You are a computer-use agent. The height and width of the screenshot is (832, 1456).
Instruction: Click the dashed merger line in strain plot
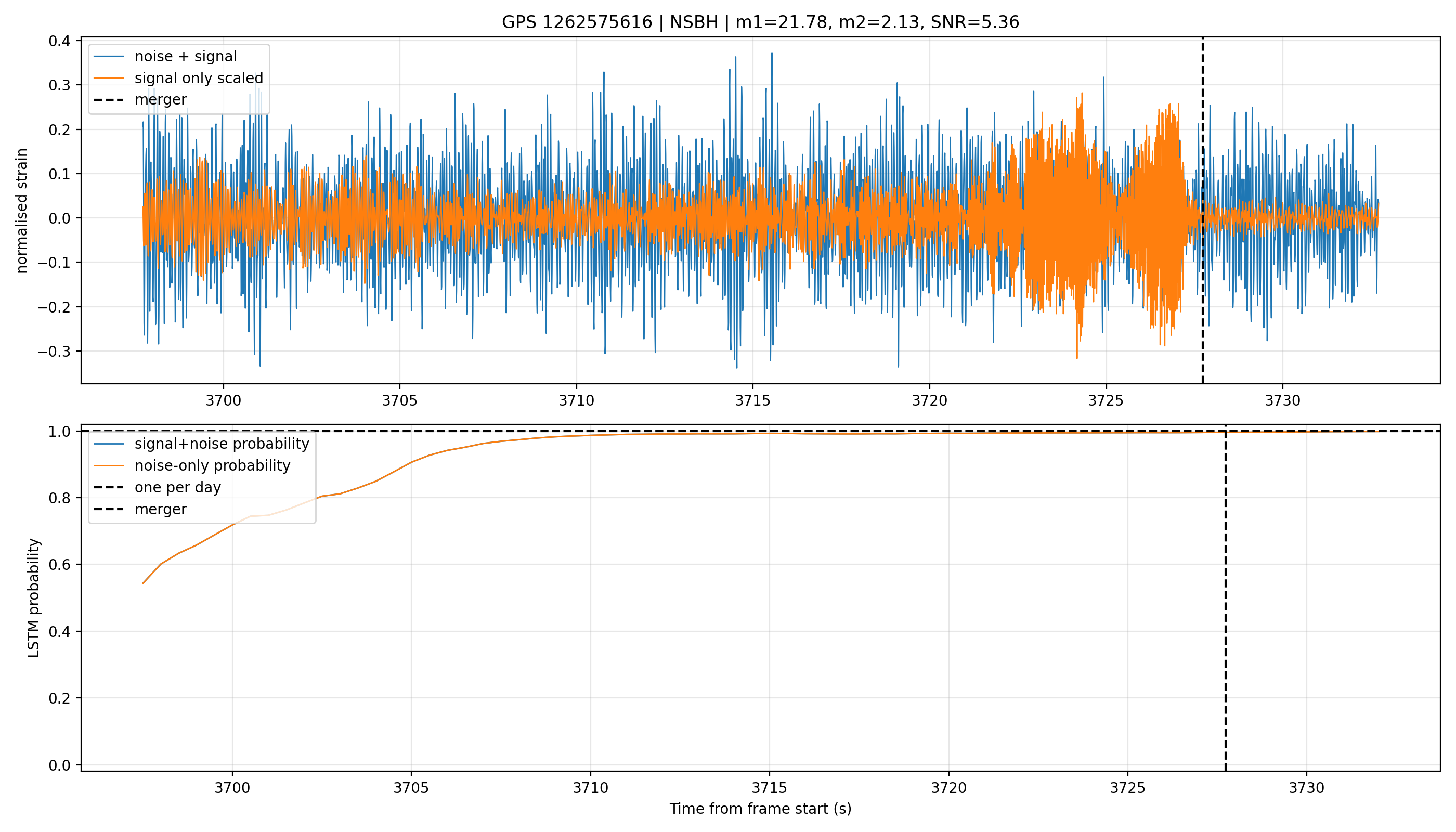(x=1203, y=210)
